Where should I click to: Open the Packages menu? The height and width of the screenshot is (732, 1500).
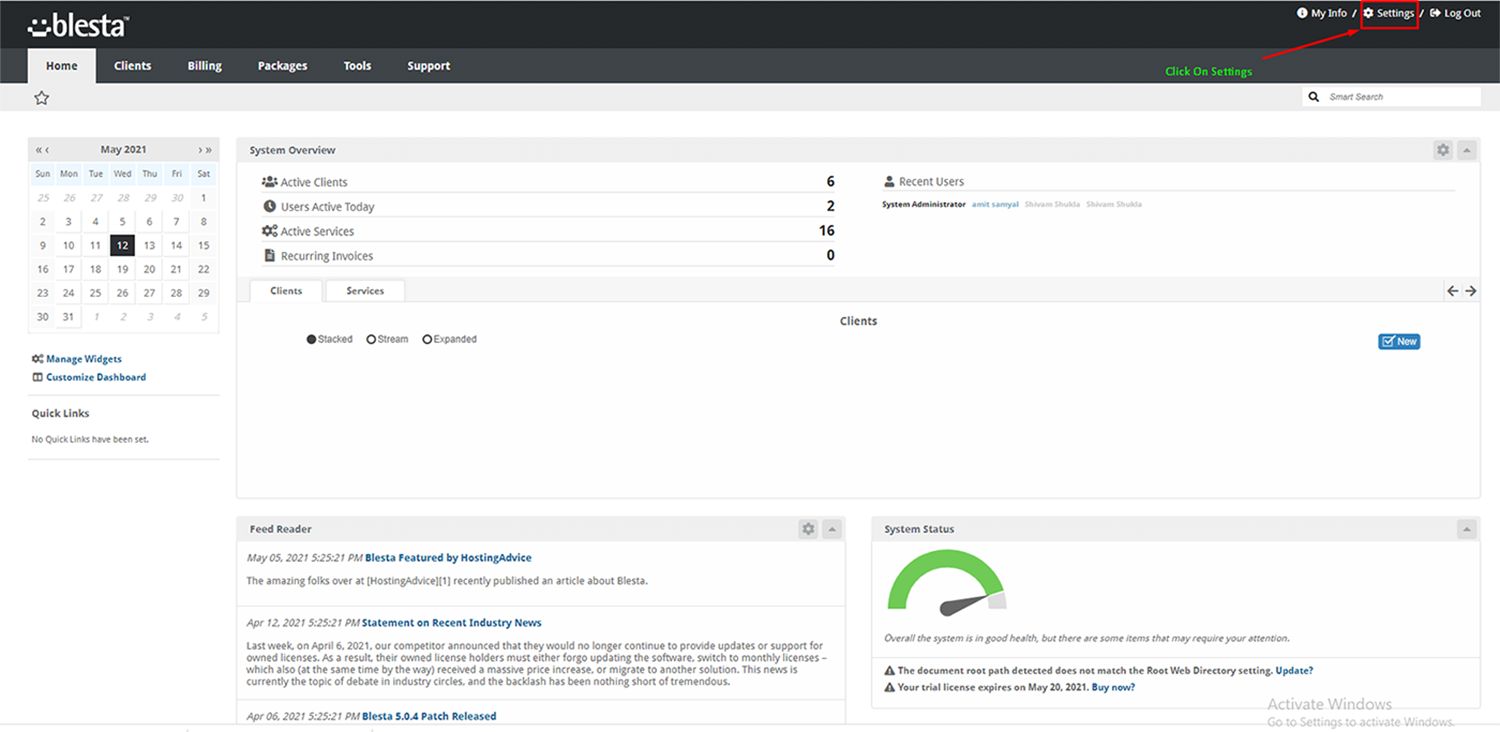pos(282,66)
